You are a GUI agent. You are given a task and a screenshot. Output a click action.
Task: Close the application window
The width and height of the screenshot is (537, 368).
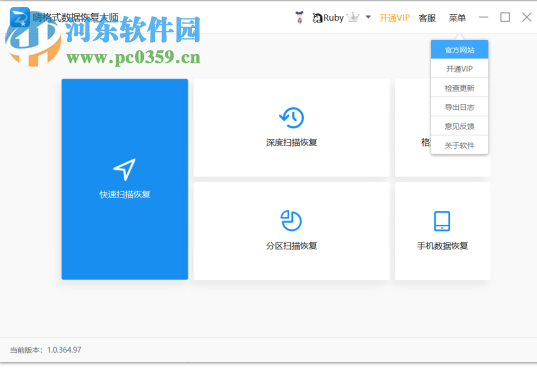pyautogui.click(x=527, y=17)
